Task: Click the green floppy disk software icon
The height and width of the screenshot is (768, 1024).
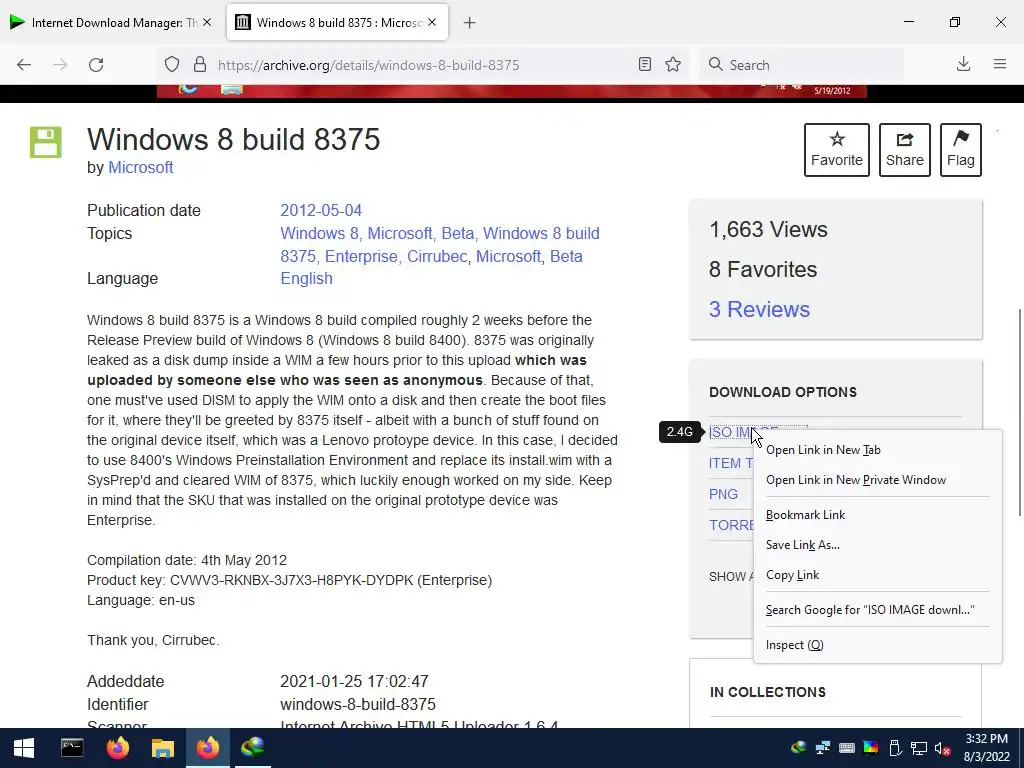Action: [x=46, y=142]
